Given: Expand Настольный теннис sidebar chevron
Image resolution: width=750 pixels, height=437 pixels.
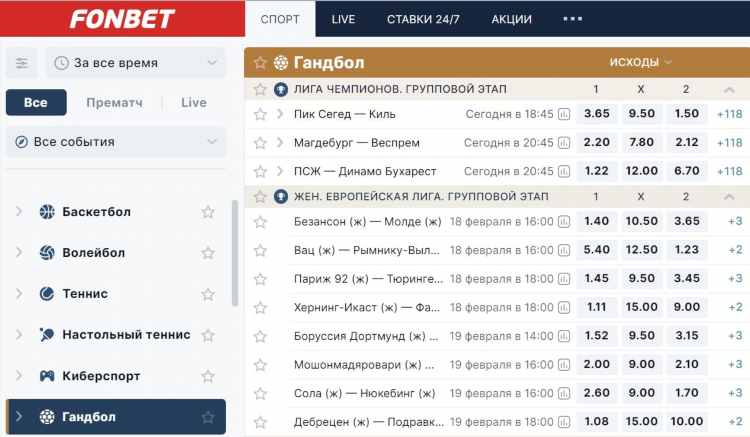Looking at the screenshot, I should (x=19, y=335).
